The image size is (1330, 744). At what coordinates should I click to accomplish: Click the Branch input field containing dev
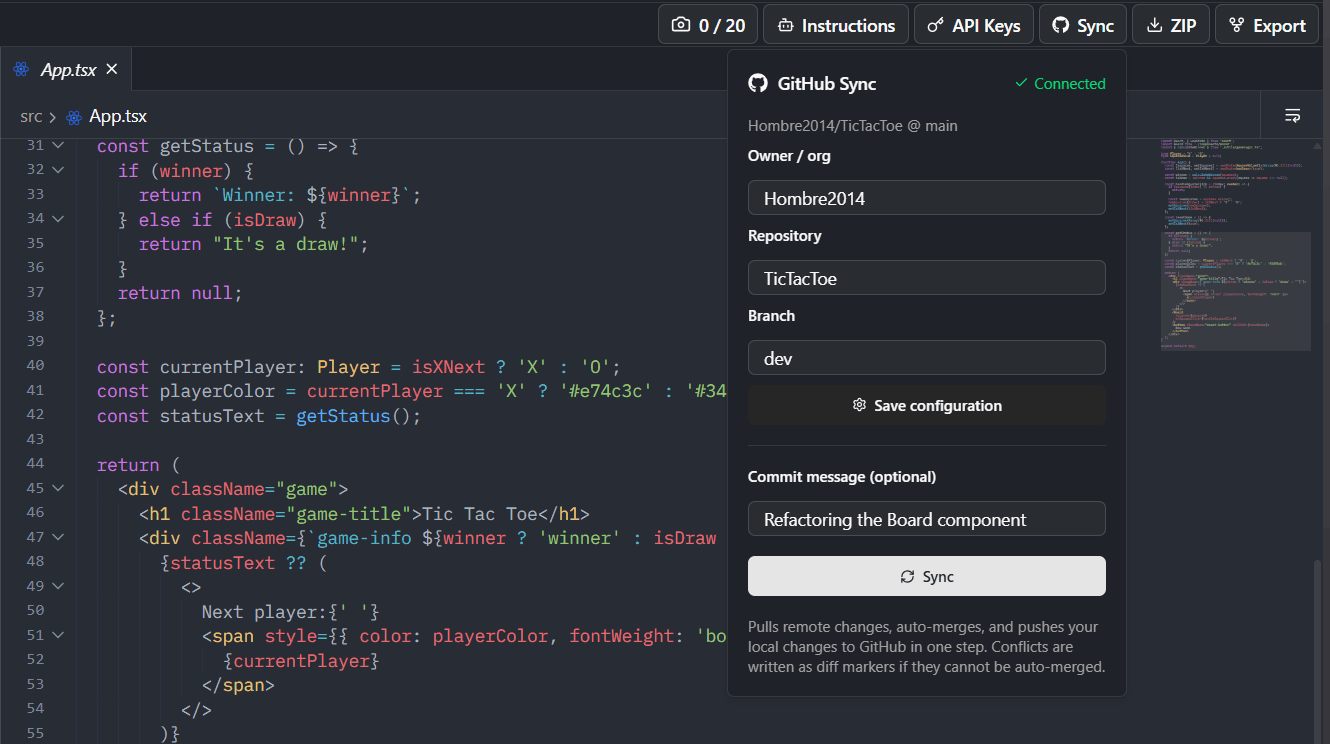pyautogui.click(x=927, y=358)
